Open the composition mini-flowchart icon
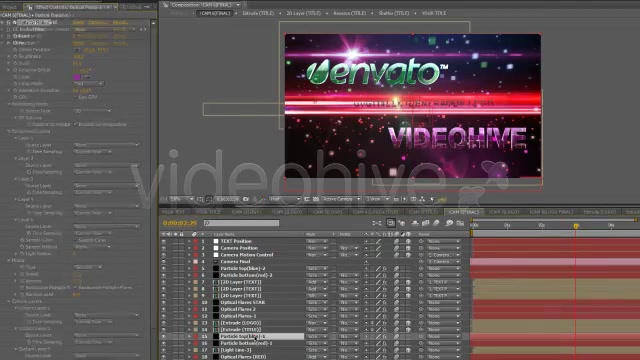The width and height of the screenshot is (640, 360). [x=377, y=223]
